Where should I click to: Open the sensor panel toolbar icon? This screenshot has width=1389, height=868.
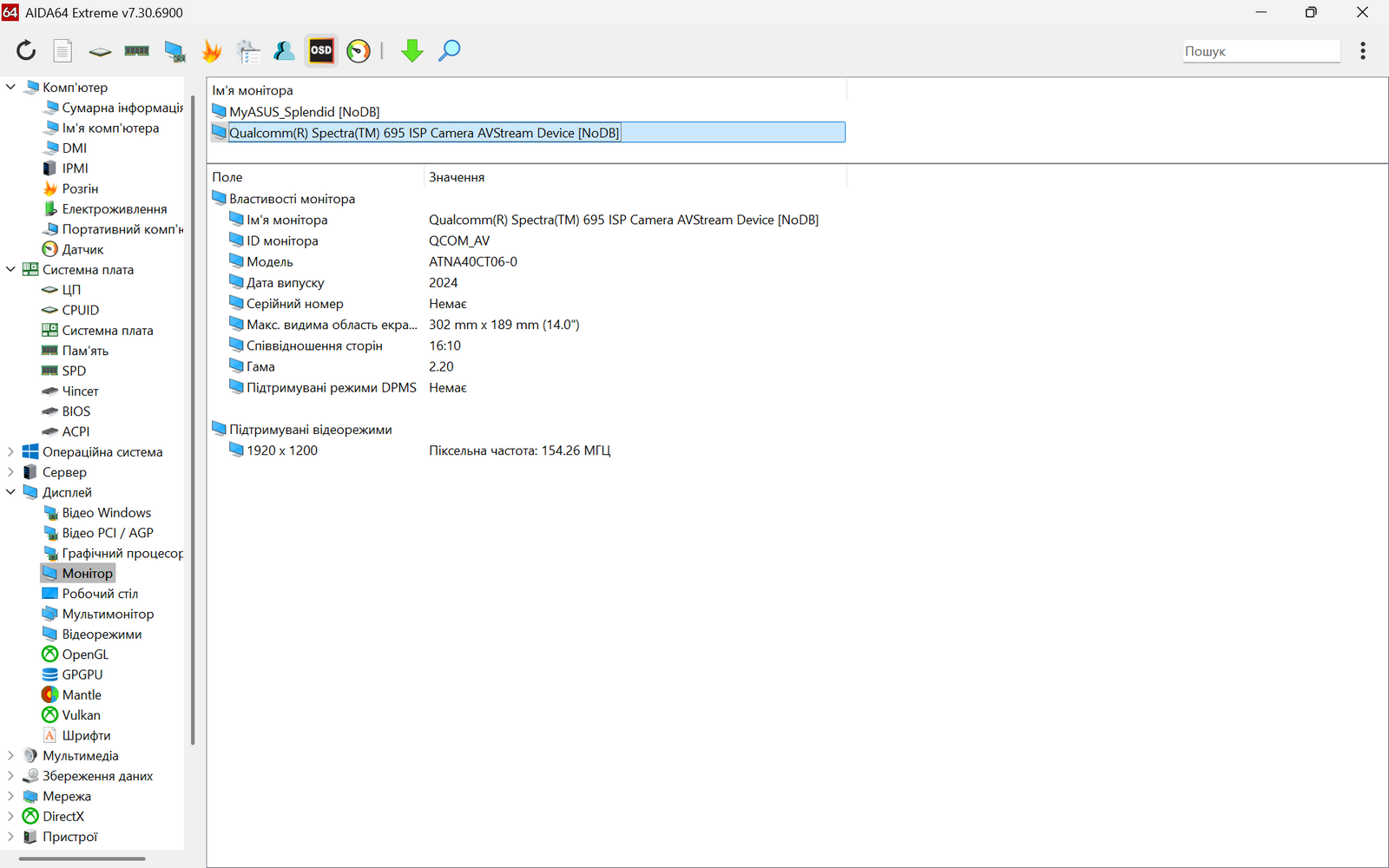pyautogui.click(x=248, y=51)
